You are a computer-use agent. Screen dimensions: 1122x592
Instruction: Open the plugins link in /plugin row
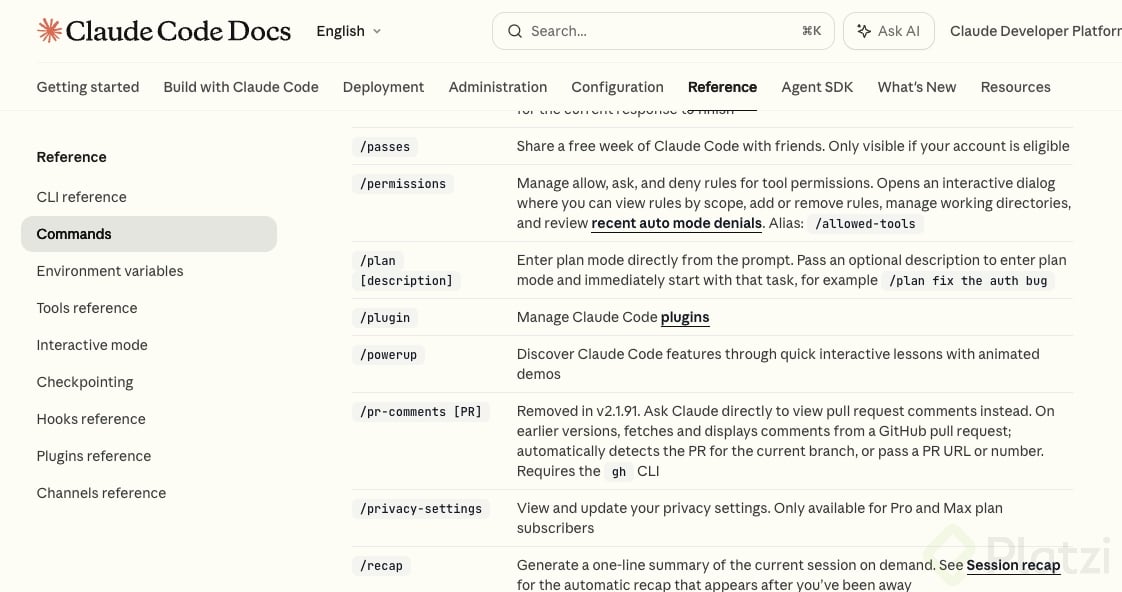[x=685, y=317]
